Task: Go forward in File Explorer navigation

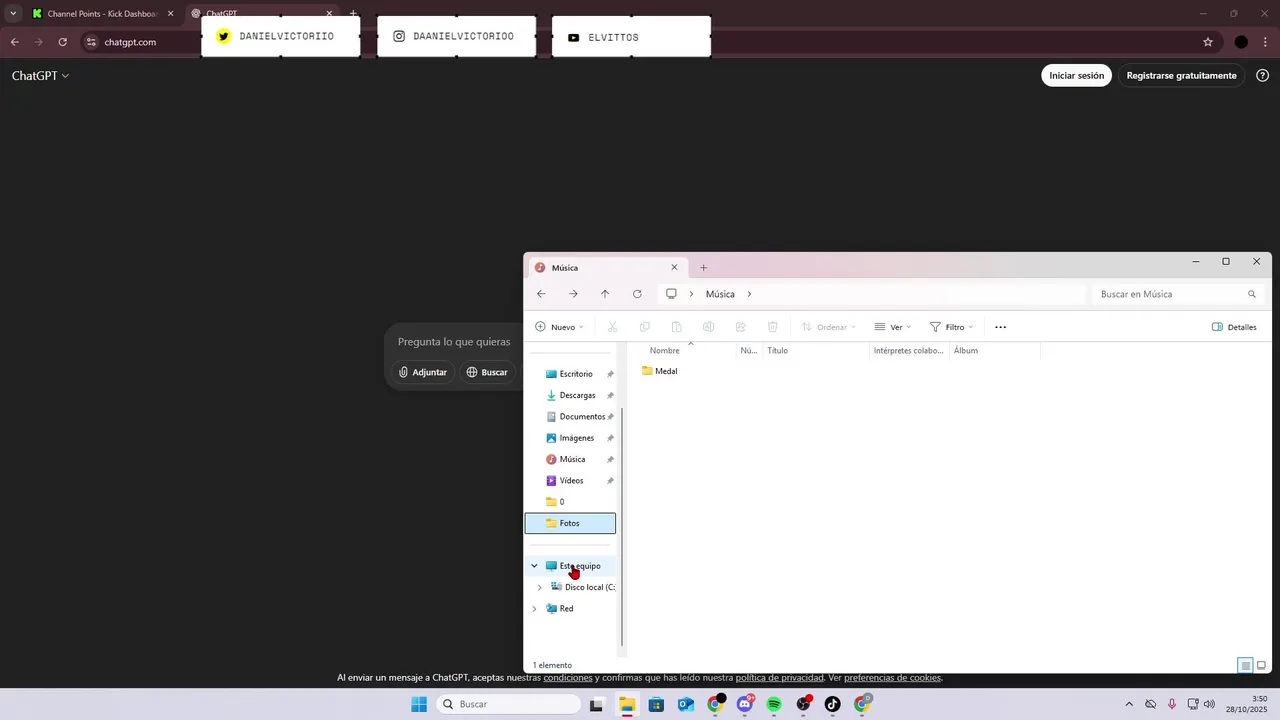Action: 573,294
